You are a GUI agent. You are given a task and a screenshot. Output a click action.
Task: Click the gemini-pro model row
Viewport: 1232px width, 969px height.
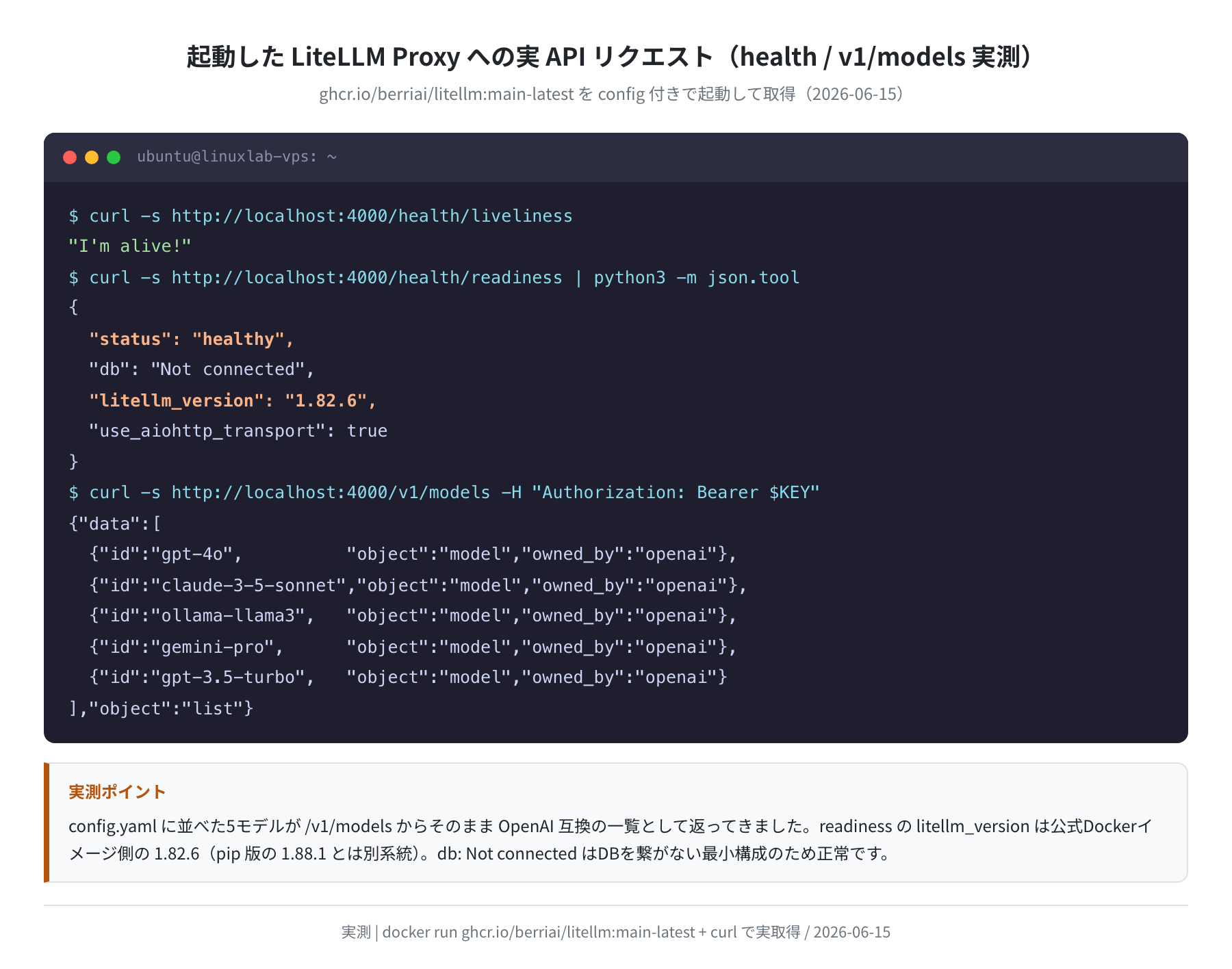coord(413,647)
